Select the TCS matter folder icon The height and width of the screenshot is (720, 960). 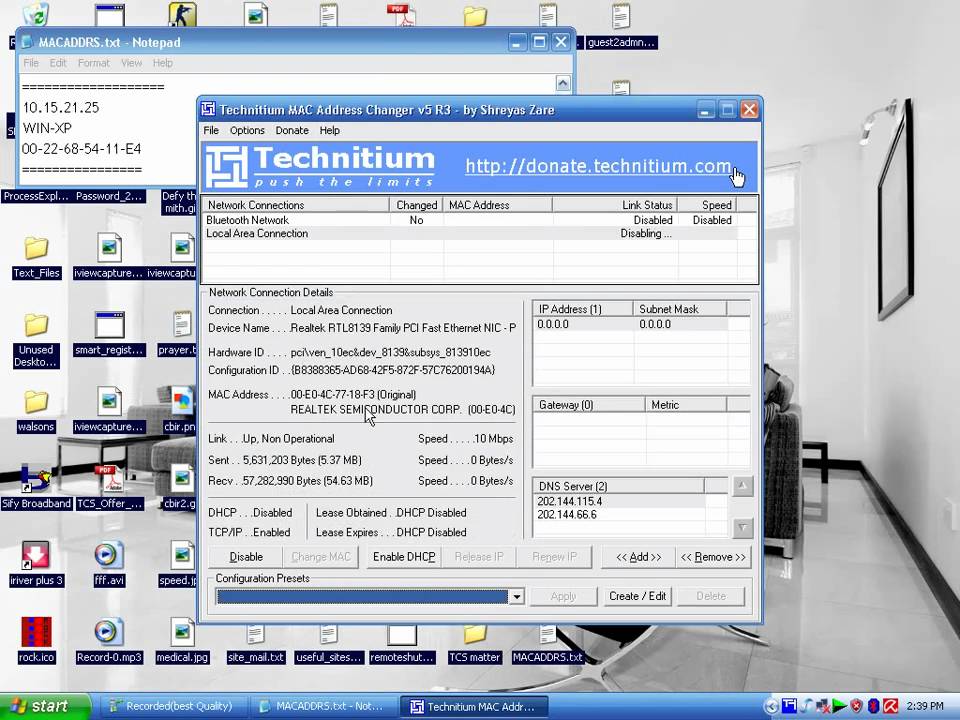pos(474,644)
